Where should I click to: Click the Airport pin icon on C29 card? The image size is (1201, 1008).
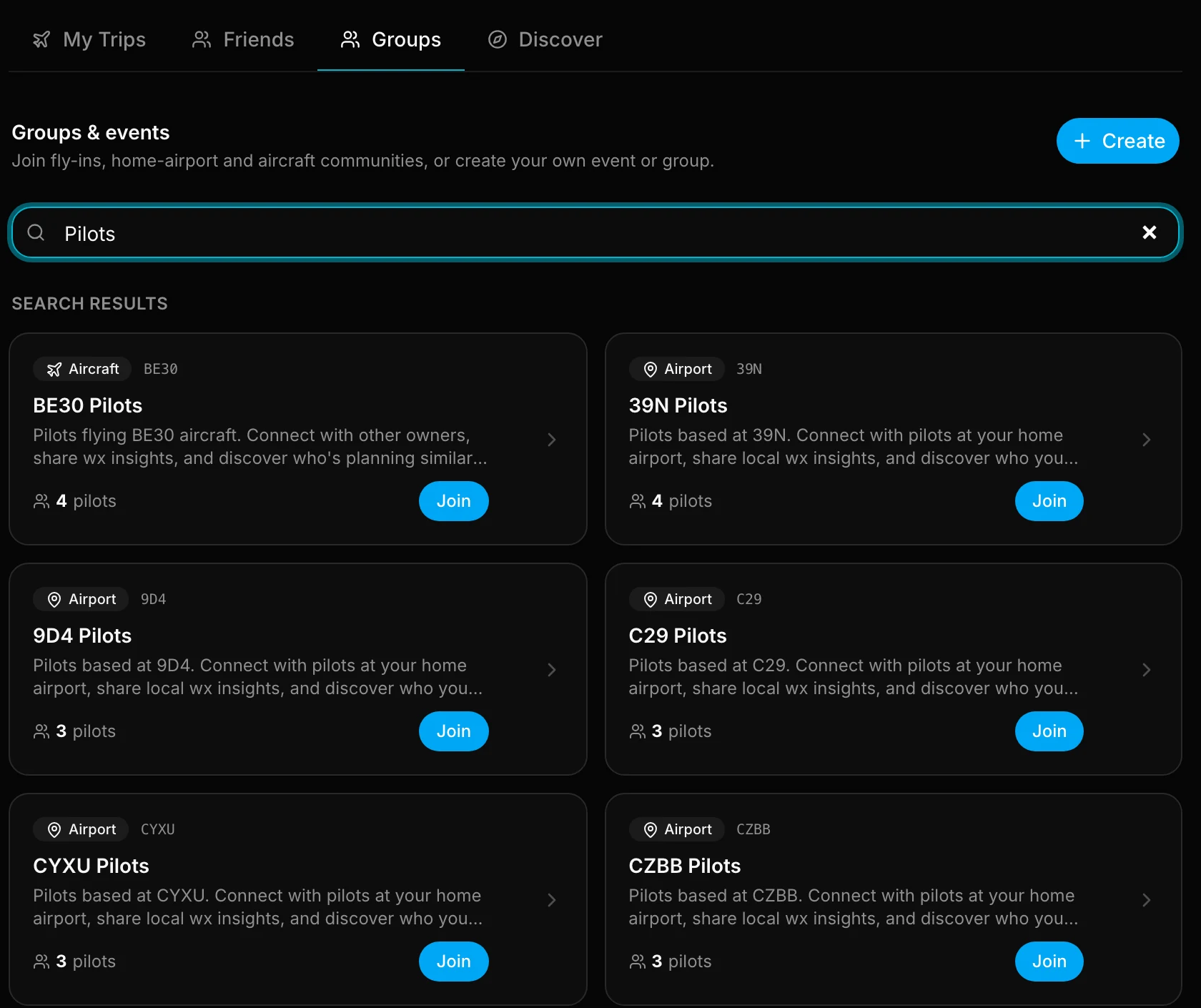[650, 599]
